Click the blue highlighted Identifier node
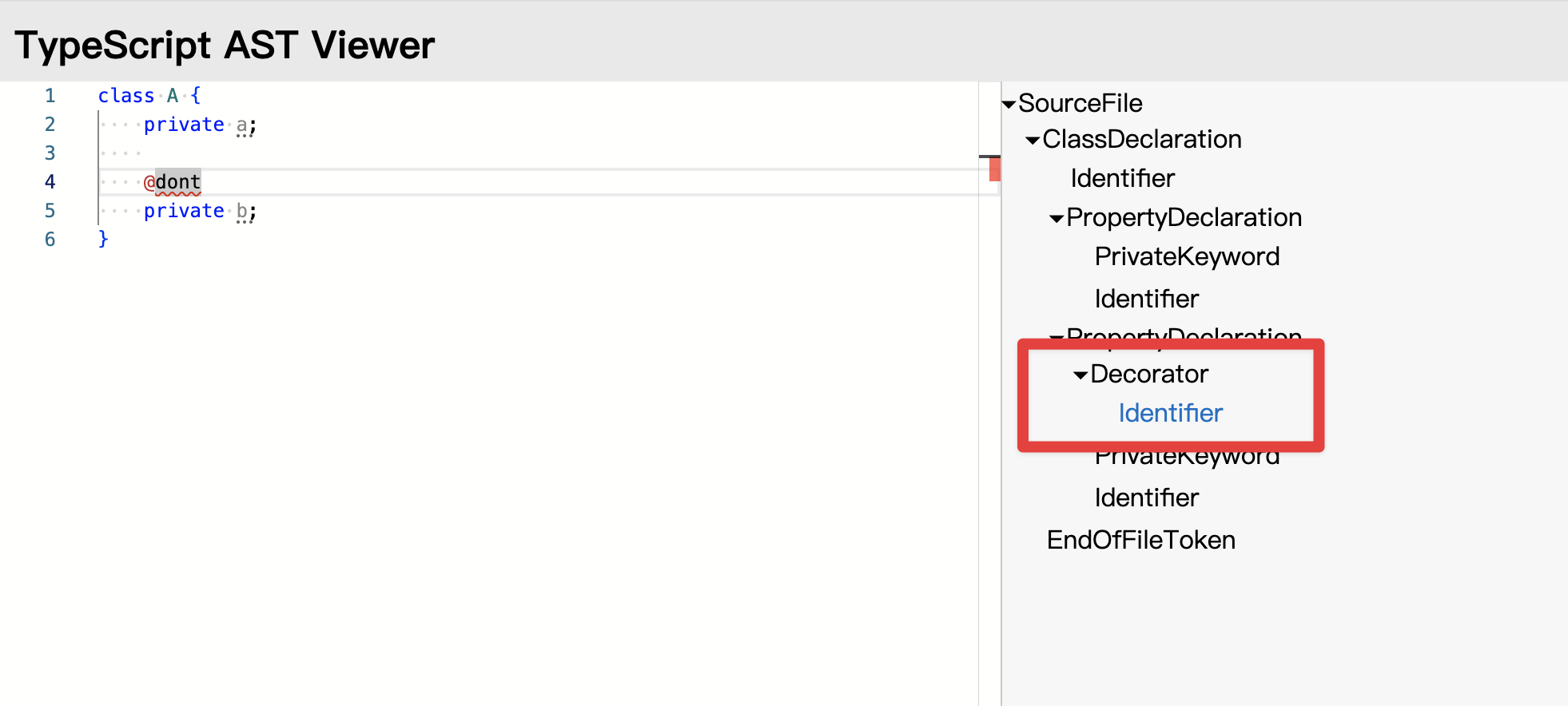1568x706 pixels. click(1170, 413)
